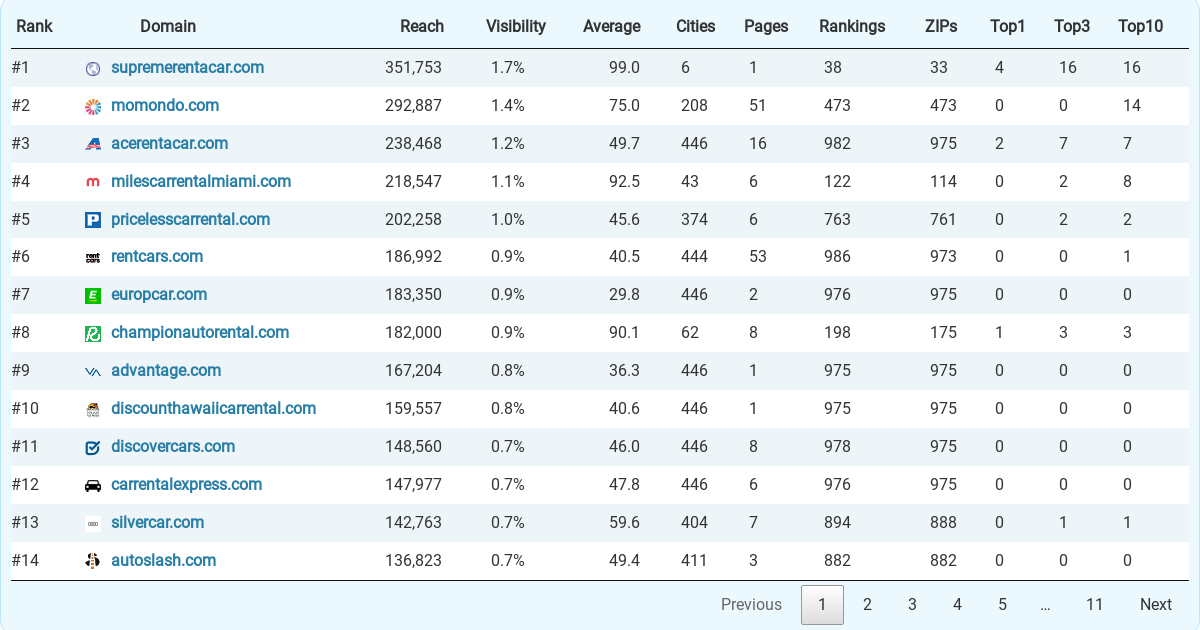Click the carrentalexpress.com car icon
The image size is (1200, 630).
pos(93,484)
